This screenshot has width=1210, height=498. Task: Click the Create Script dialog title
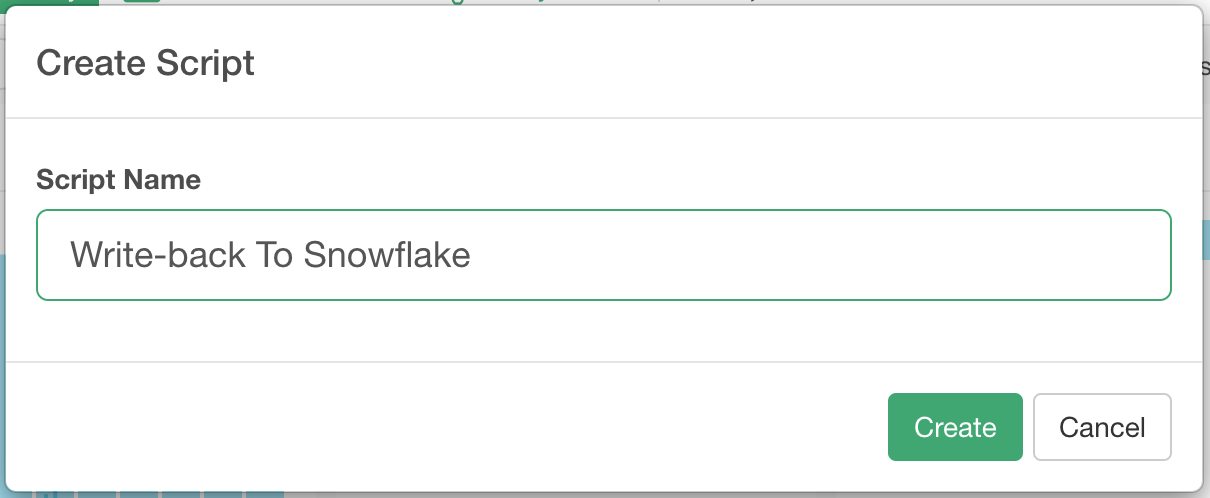point(145,63)
